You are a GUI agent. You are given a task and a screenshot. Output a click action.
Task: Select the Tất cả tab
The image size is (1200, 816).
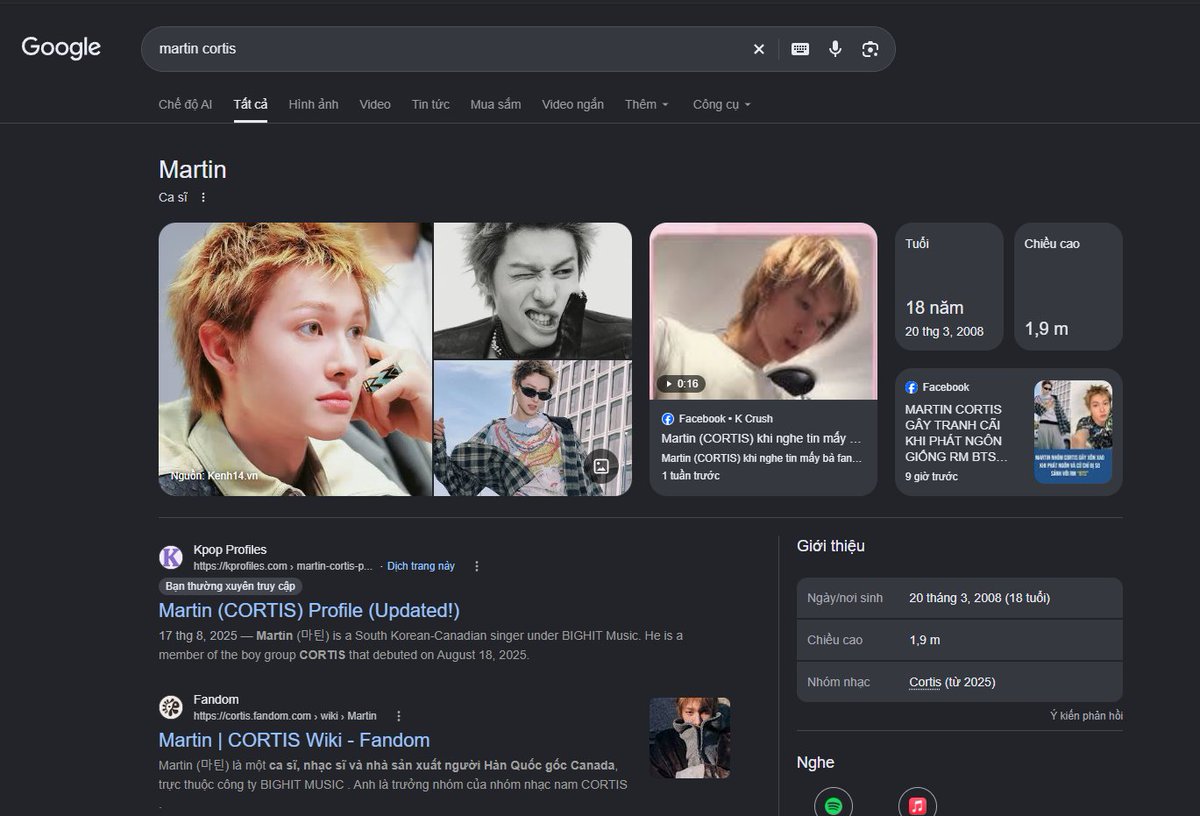click(251, 104)
